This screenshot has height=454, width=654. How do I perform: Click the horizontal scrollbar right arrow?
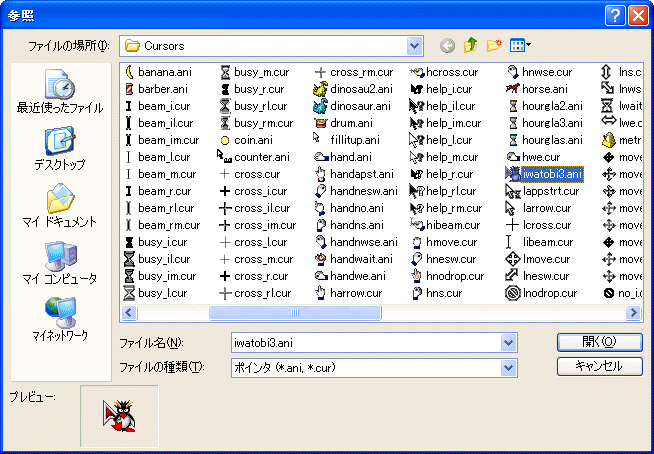(632, 313)
